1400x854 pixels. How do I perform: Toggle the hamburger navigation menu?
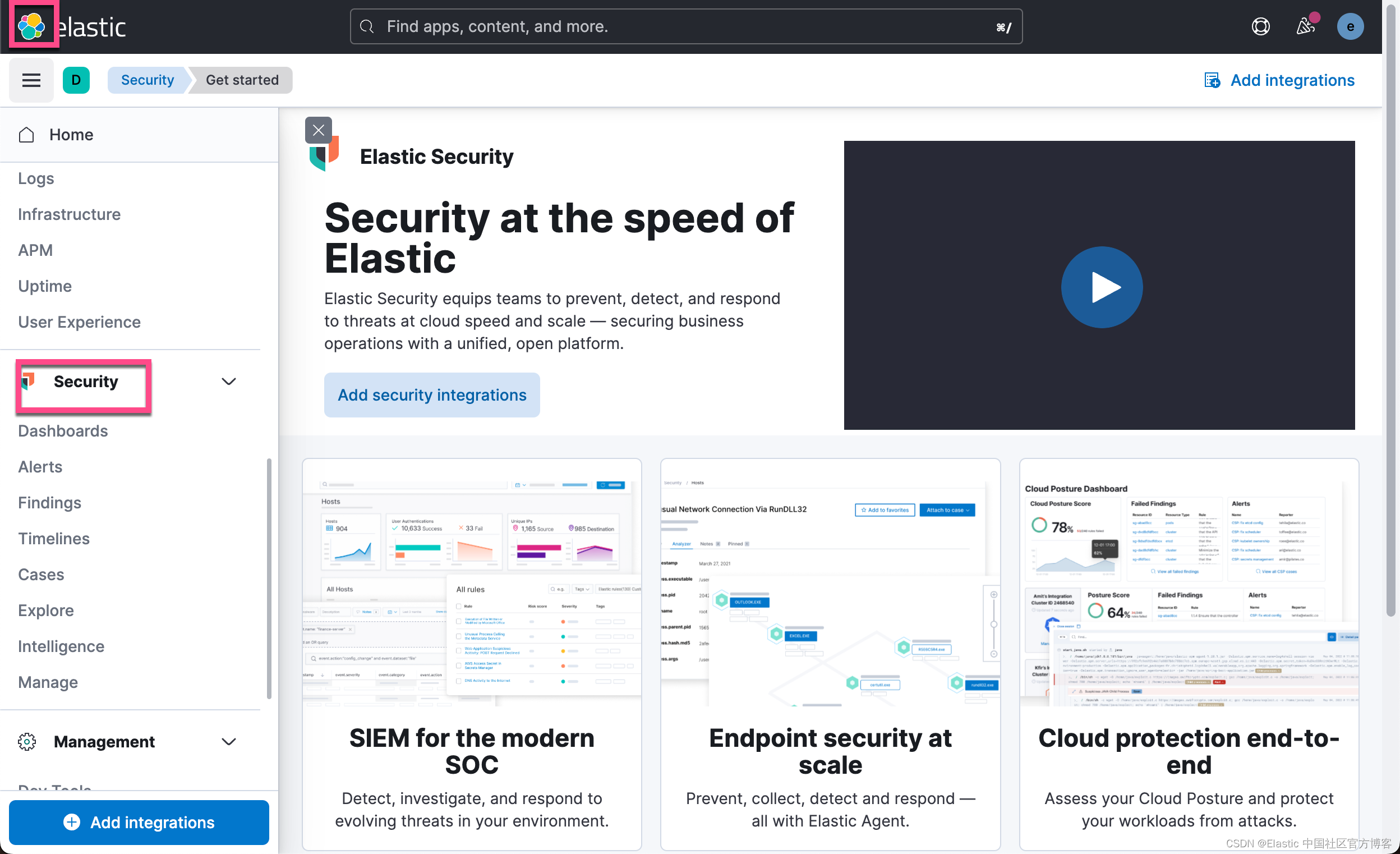[31, 80]
